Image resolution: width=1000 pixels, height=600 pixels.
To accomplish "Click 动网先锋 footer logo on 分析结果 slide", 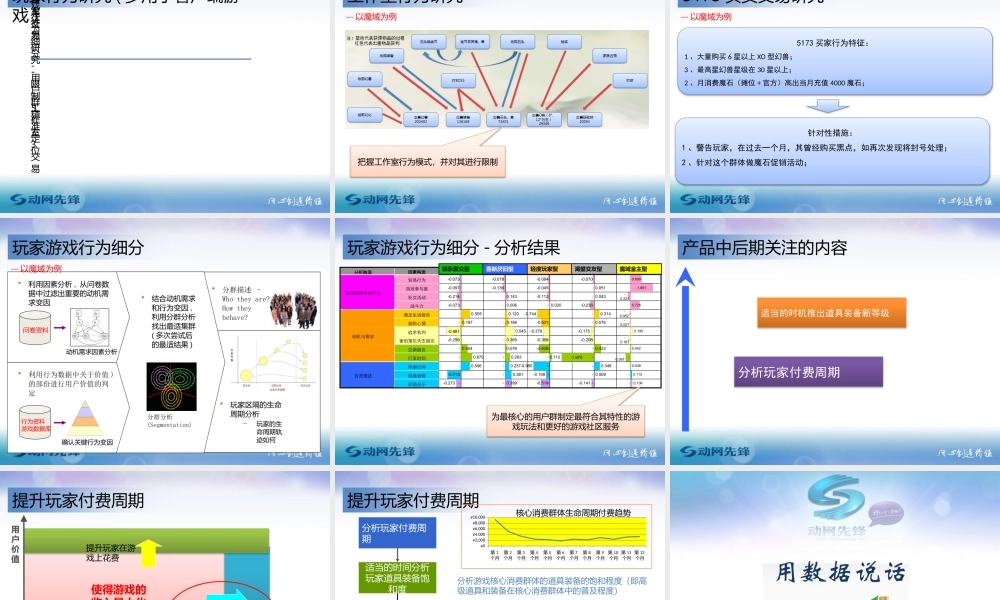I will coord(380,451).
